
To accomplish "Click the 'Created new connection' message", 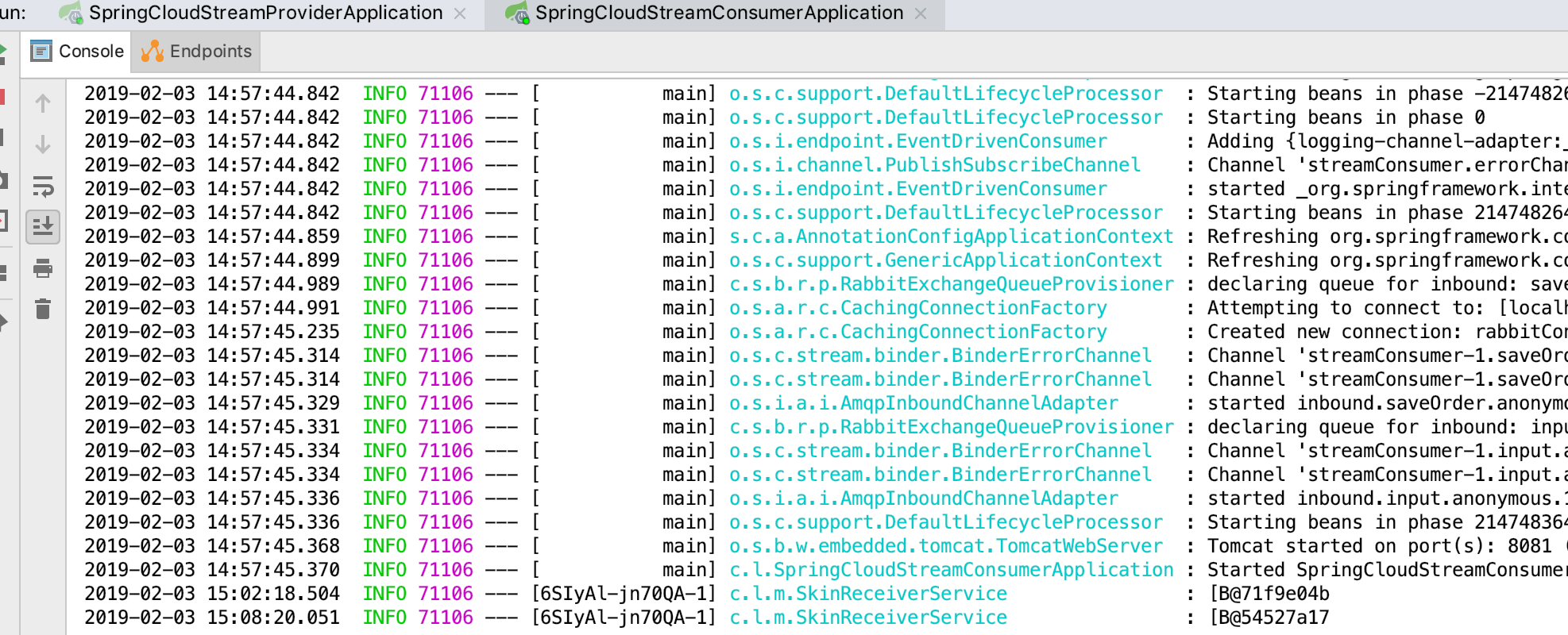I will [1388, 332].
